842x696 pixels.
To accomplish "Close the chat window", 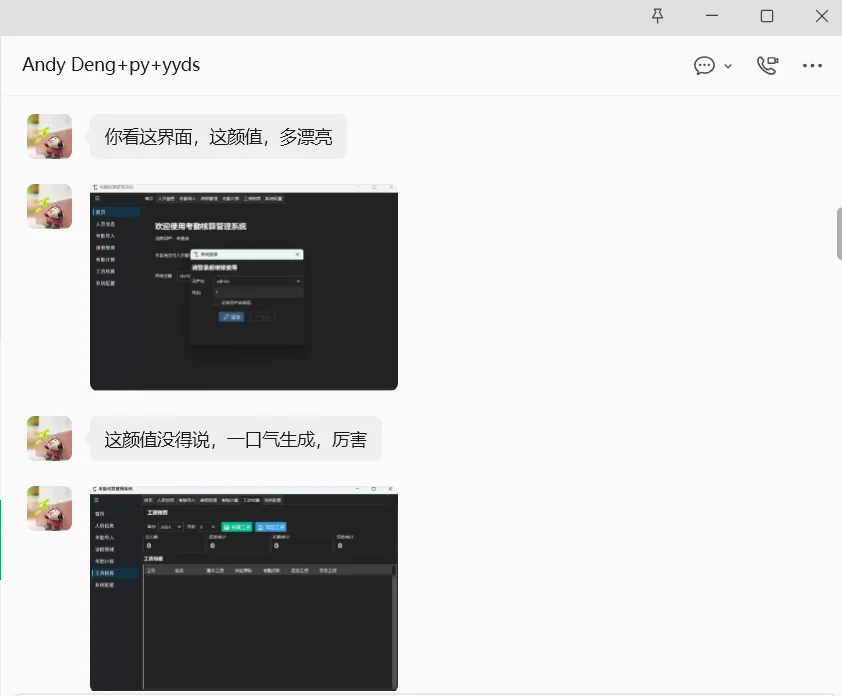I will point(822,16).
